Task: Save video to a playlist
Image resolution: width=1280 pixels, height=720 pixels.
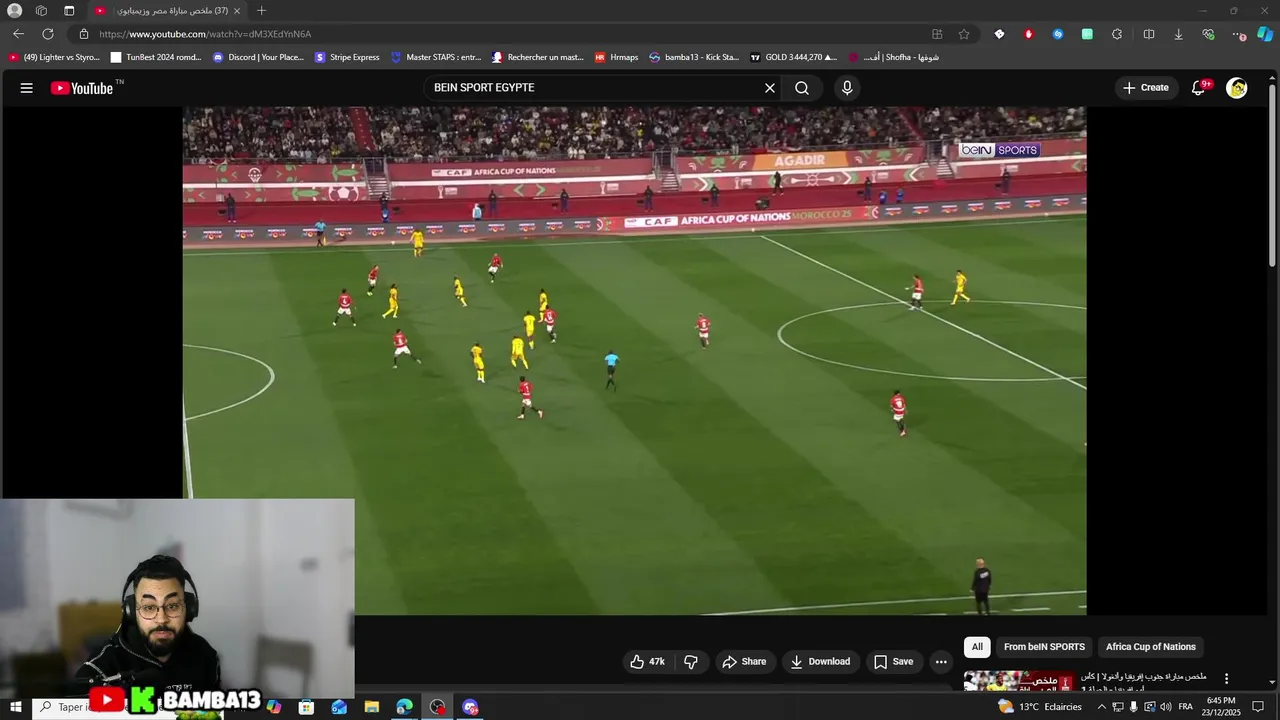Action: click(893, 661)
